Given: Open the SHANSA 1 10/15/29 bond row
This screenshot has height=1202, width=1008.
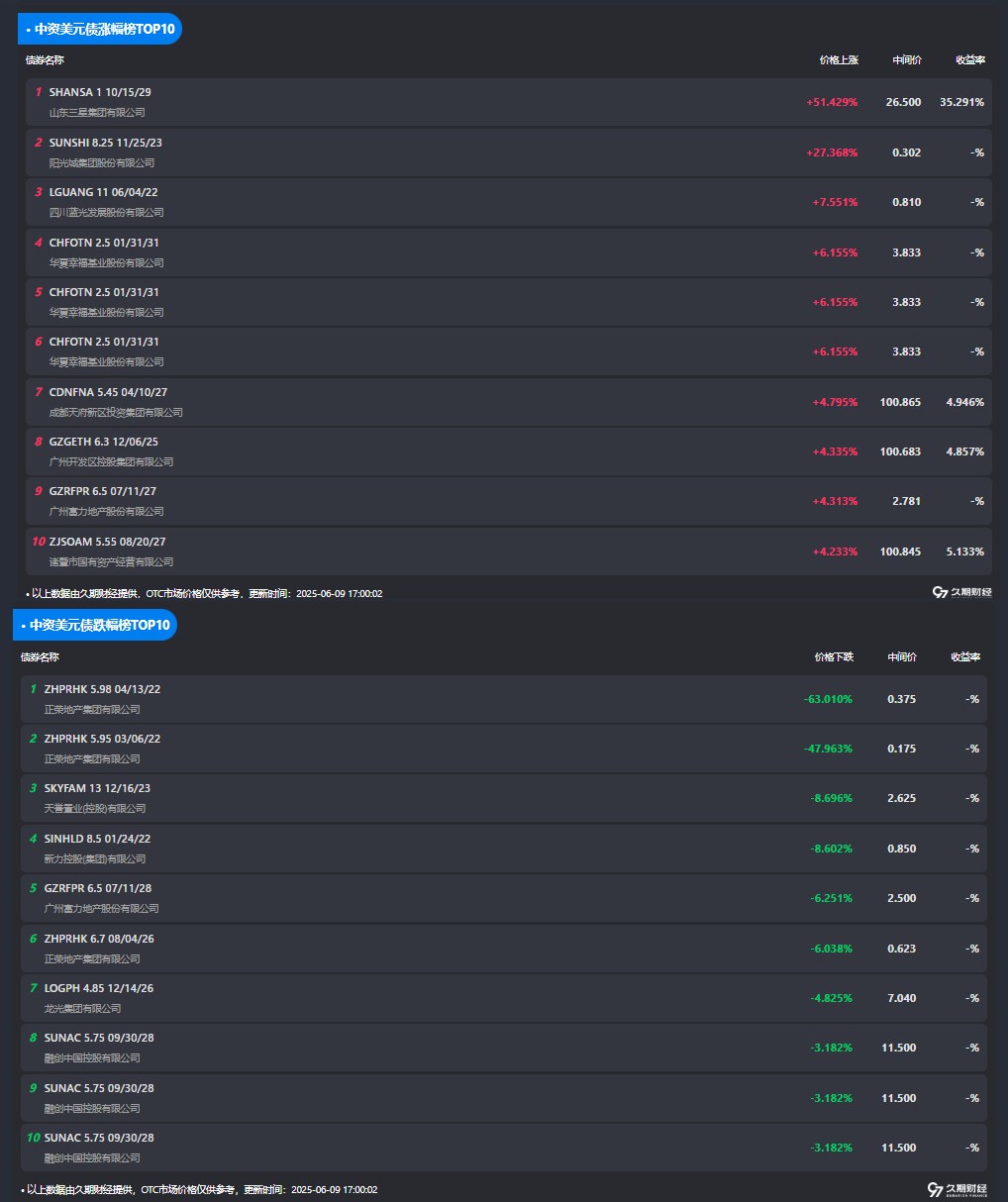Looking at the screenshot, I should pos(509,102).
